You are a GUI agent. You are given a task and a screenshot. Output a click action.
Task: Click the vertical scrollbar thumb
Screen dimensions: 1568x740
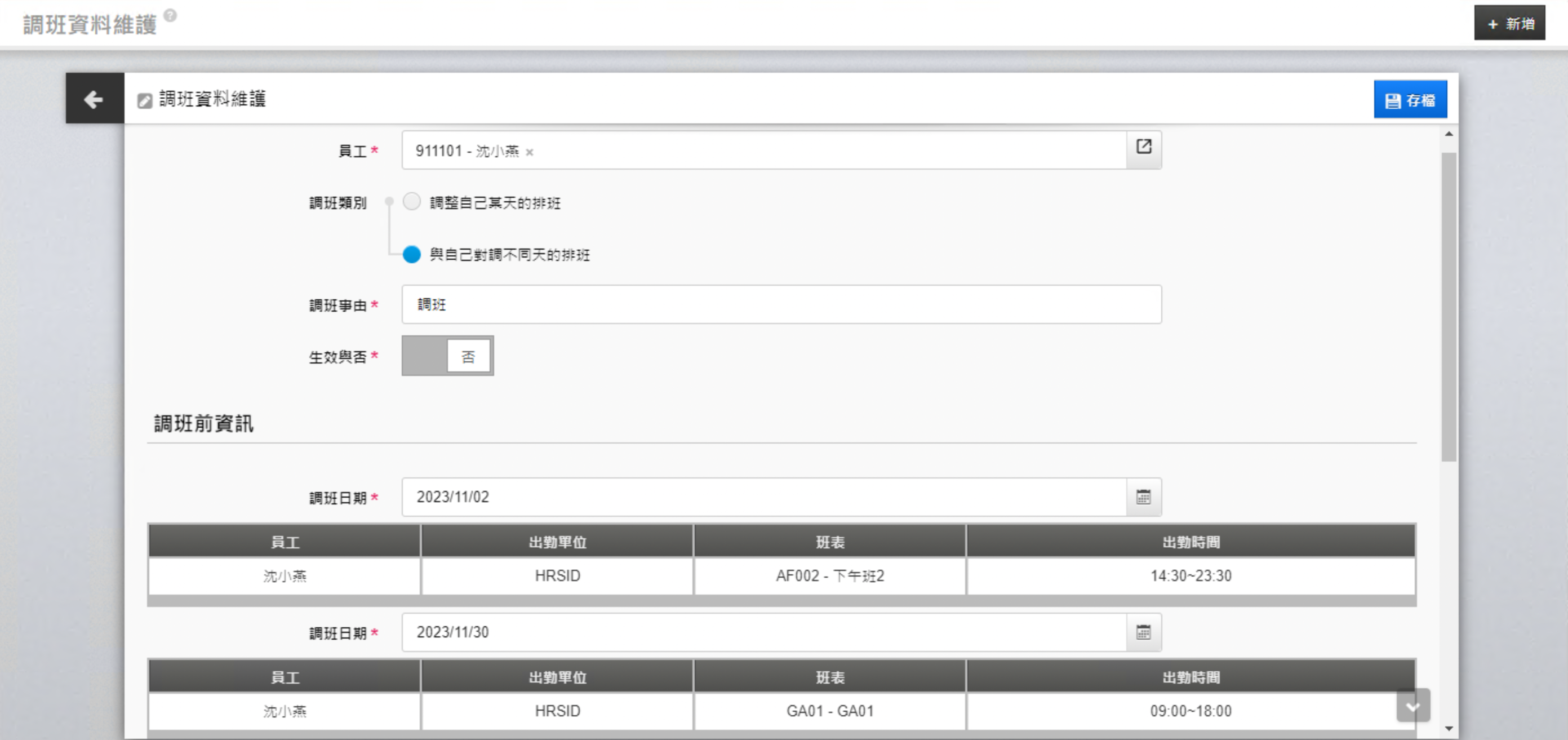click(x=1449, y=308)
